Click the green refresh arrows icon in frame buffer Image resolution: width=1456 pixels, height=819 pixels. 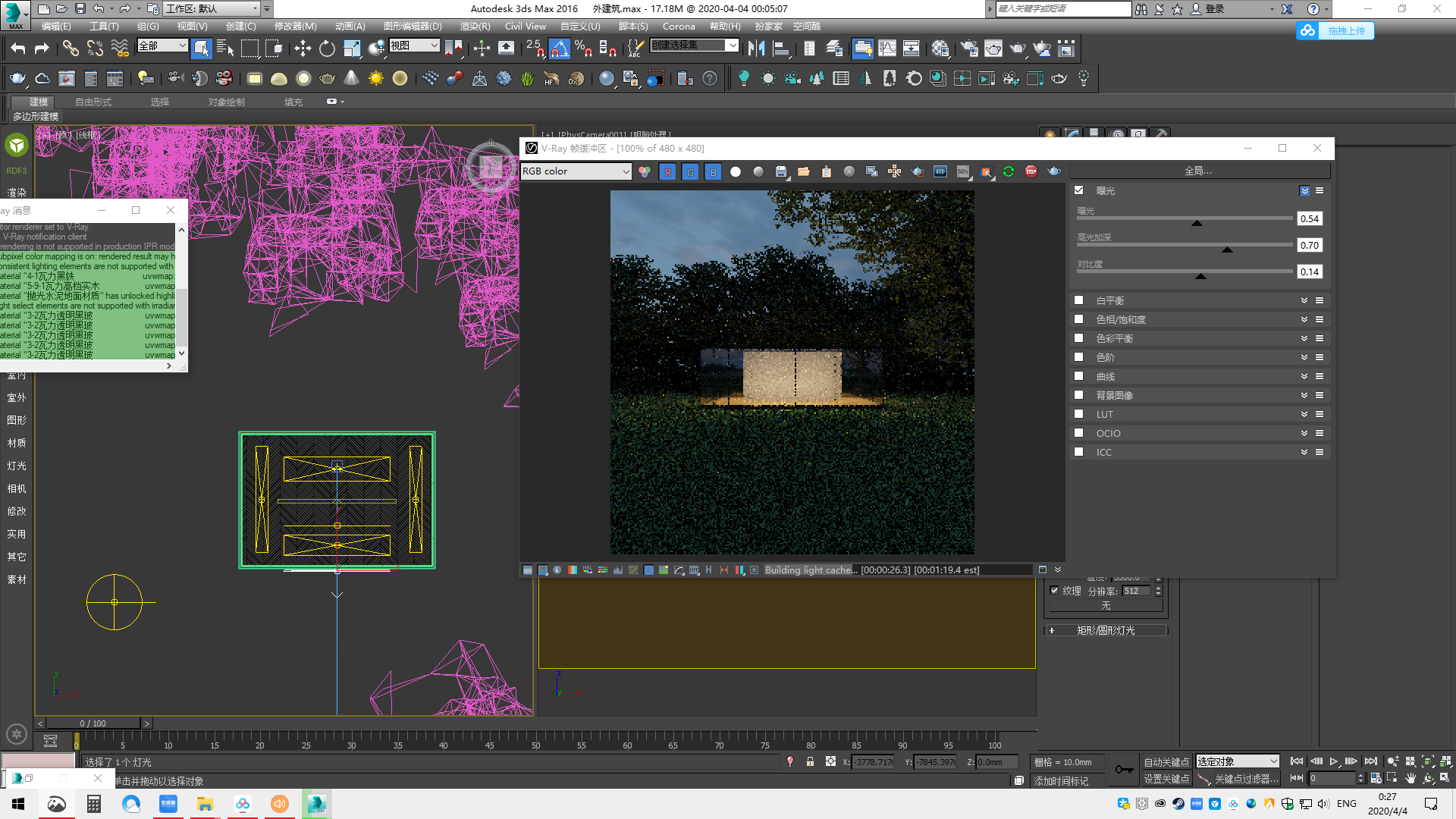point(1009,171)
